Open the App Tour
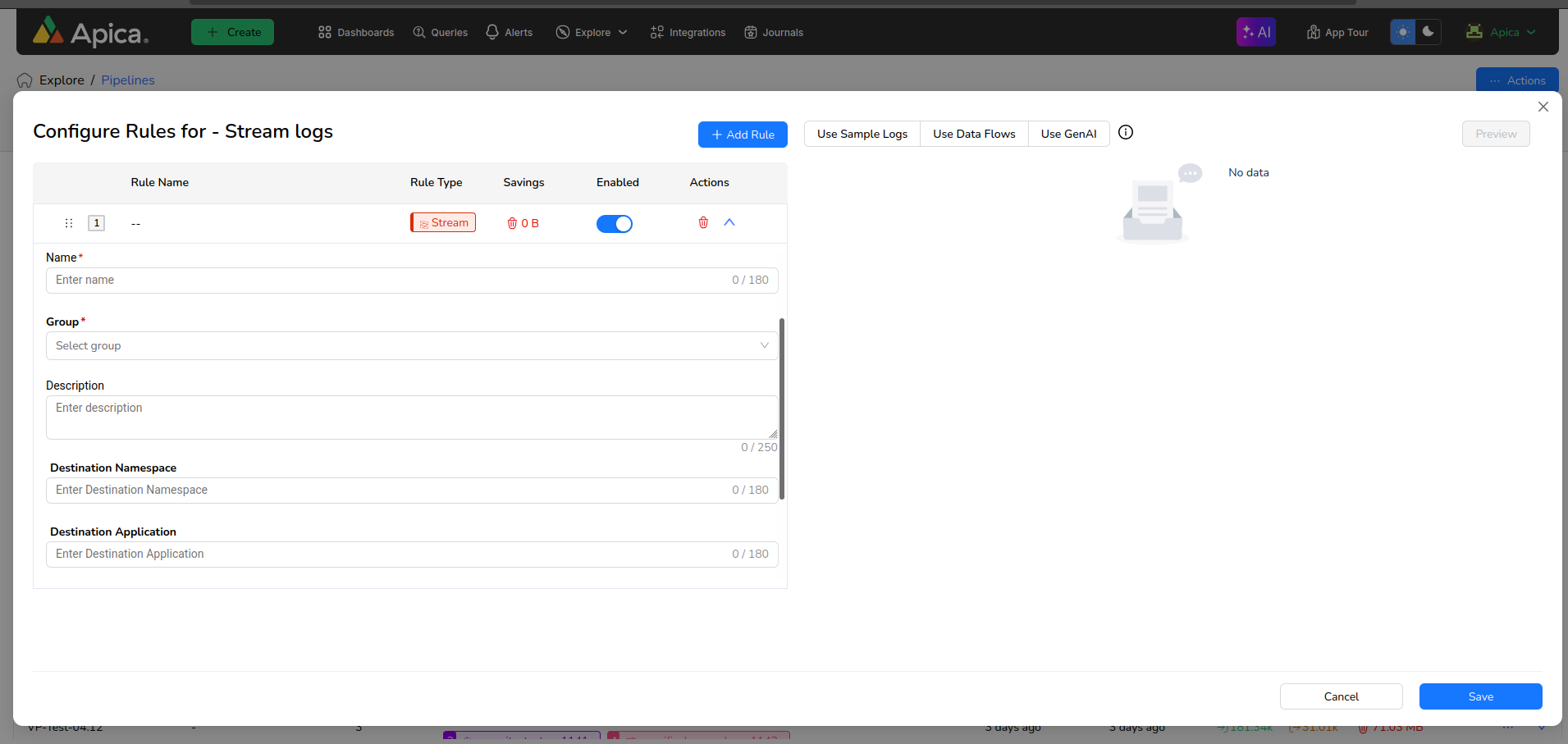This screenshot has height=744, width=1568. 1337,32
